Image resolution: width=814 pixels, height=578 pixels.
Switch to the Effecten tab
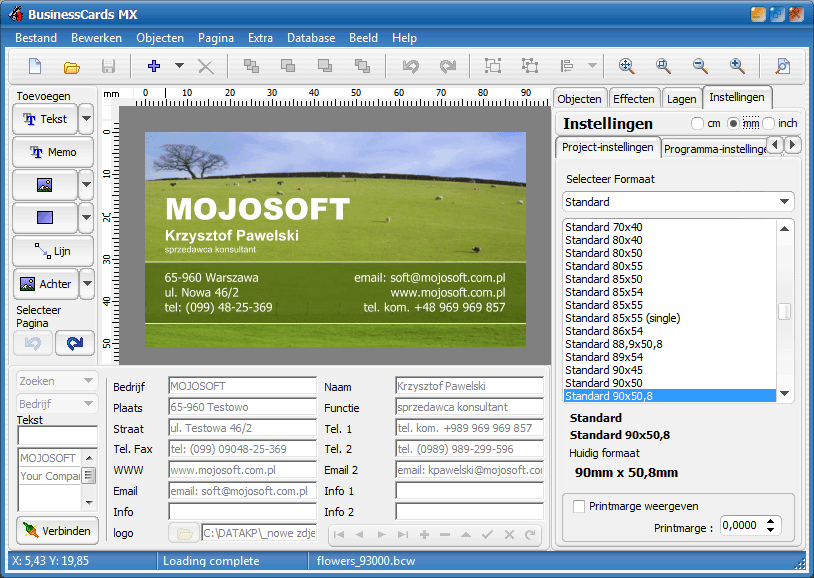633,99
